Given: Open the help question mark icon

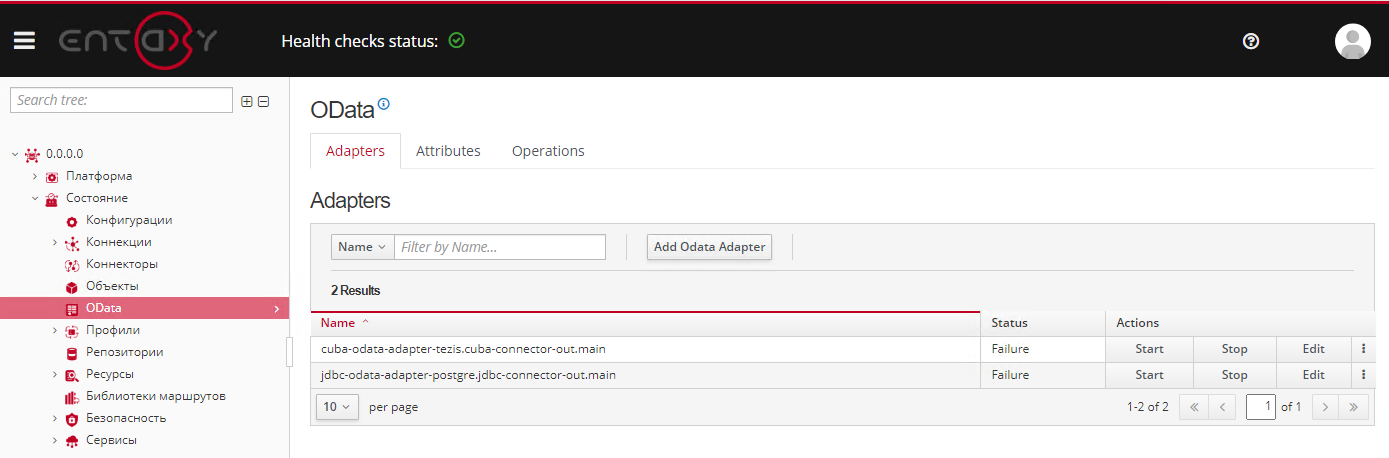Looking at the screenshot, I should [1250, 41].
